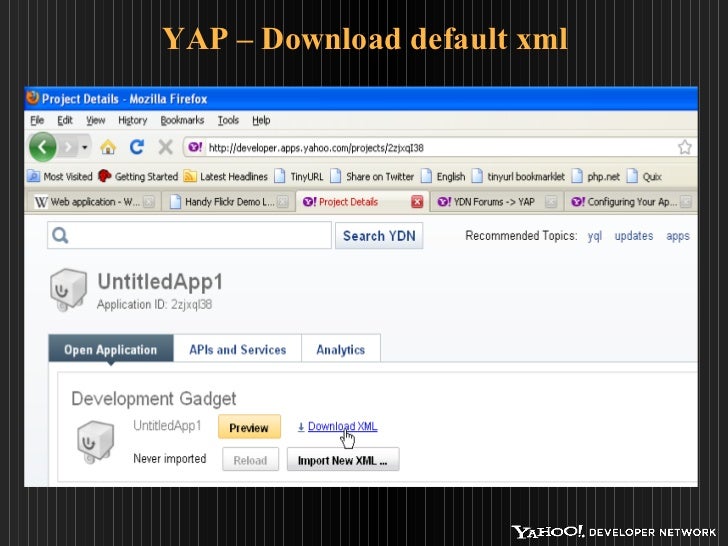Click the Firefox logo in title bar
Viewport: 728px width, 546px height.
coord(32,98)
